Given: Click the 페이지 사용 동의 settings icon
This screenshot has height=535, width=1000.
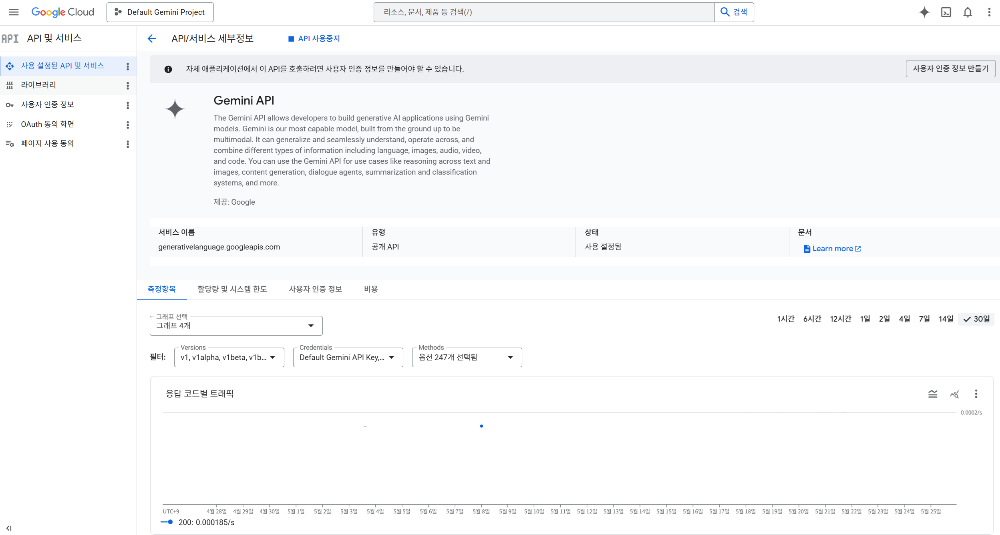Looking at the screenshot, I should click(10, 143).
